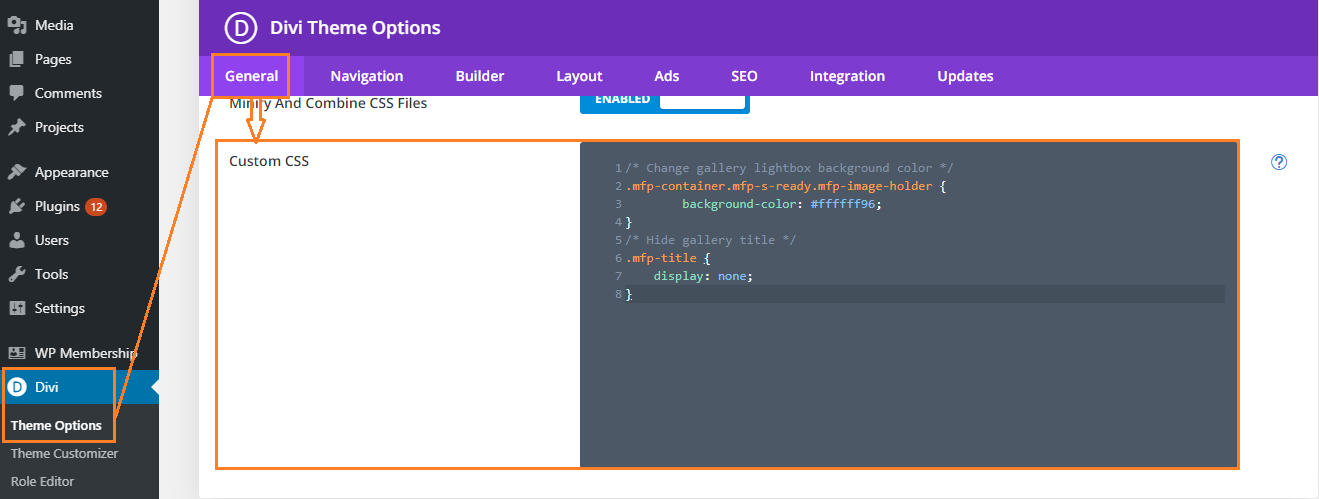
Task: Select the Ads tab
Action: [667, 76]
